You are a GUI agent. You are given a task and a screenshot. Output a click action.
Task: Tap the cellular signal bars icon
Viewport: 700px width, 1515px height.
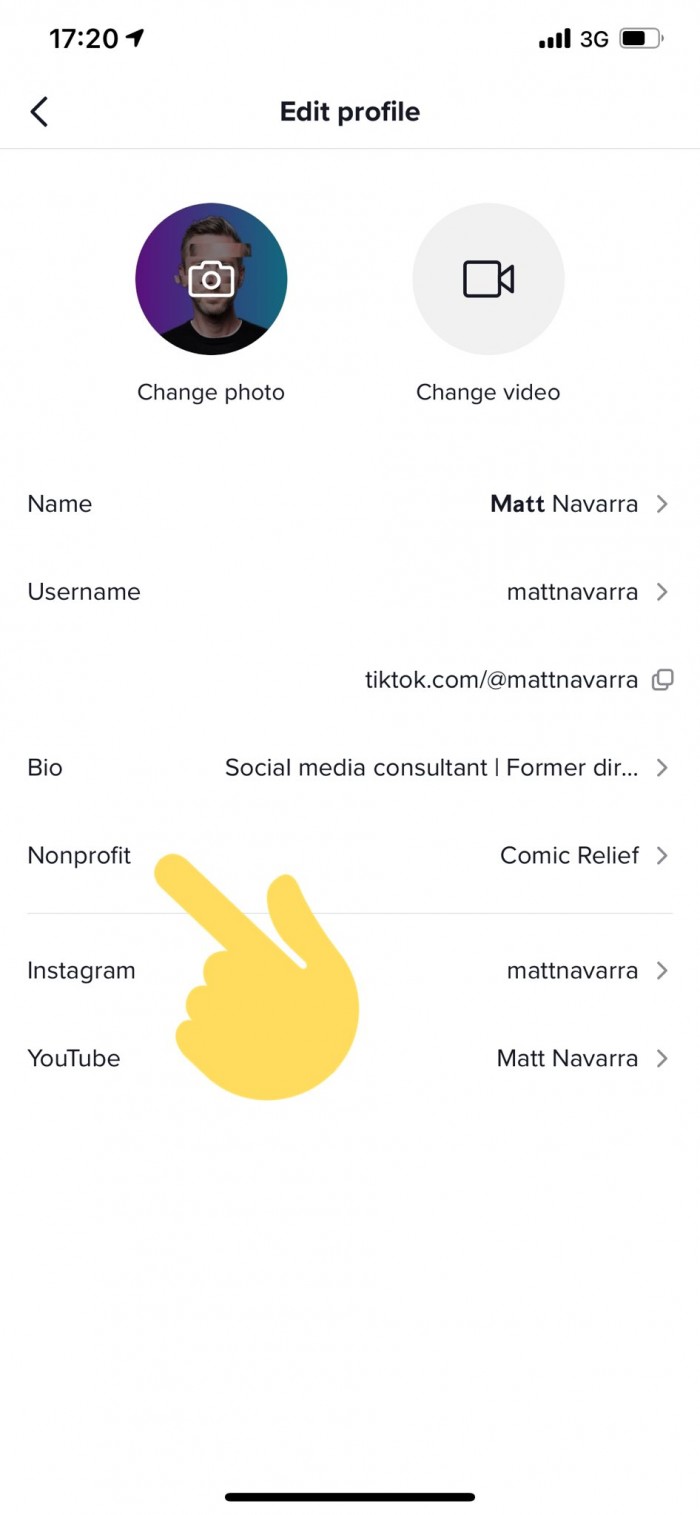pyautogui.click(x=553, y=39)
